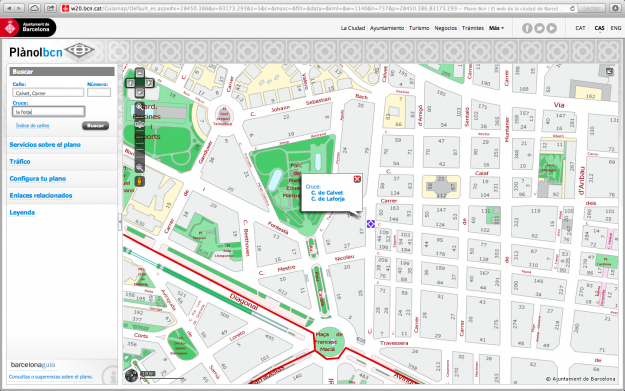This screenshot has width=625, height=391.
Task: Open the Twitter social icon
Action: coord(539,28)
